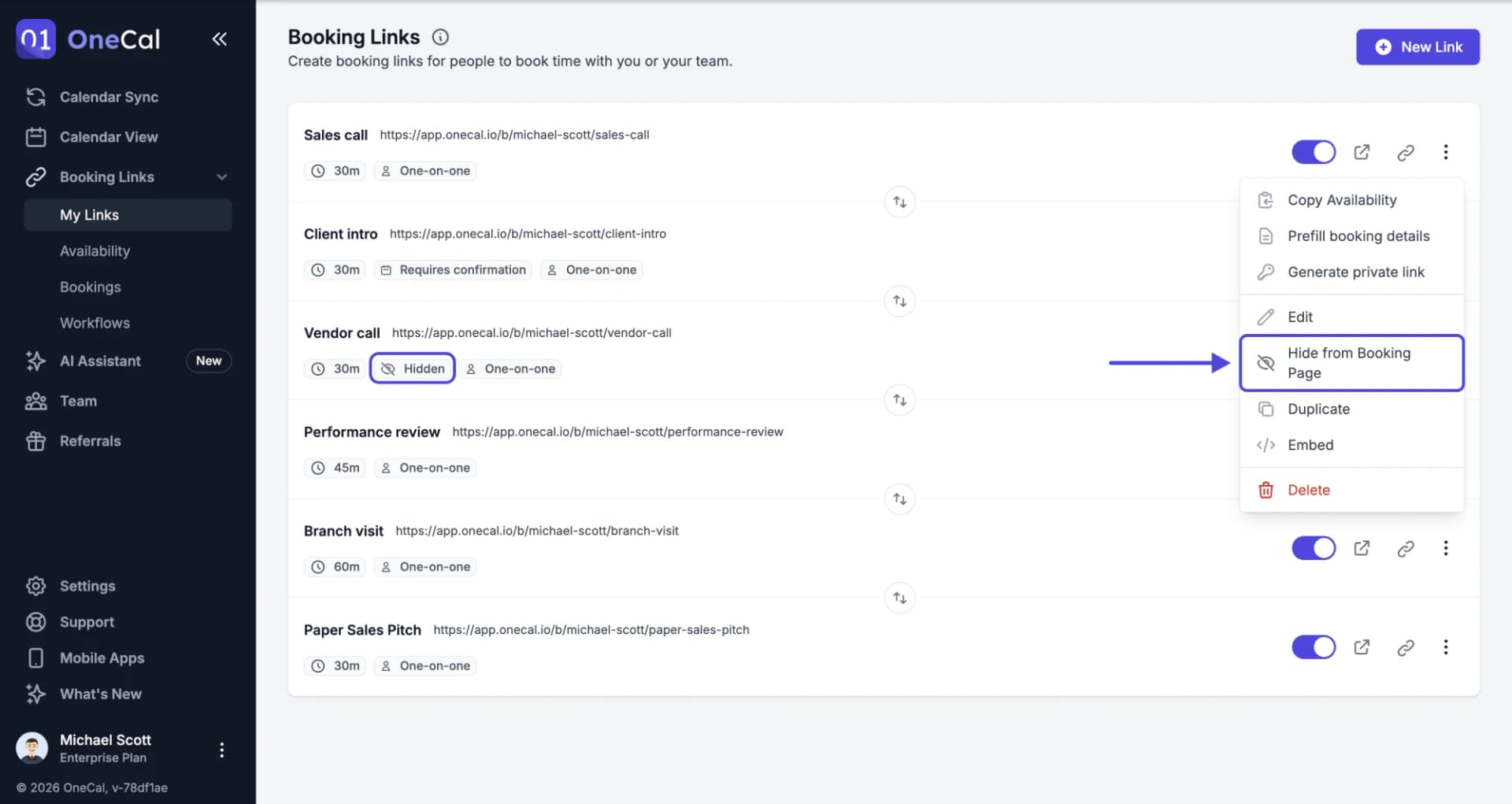Click the New badge next to AI Assistant

click(x=209, y=361)
